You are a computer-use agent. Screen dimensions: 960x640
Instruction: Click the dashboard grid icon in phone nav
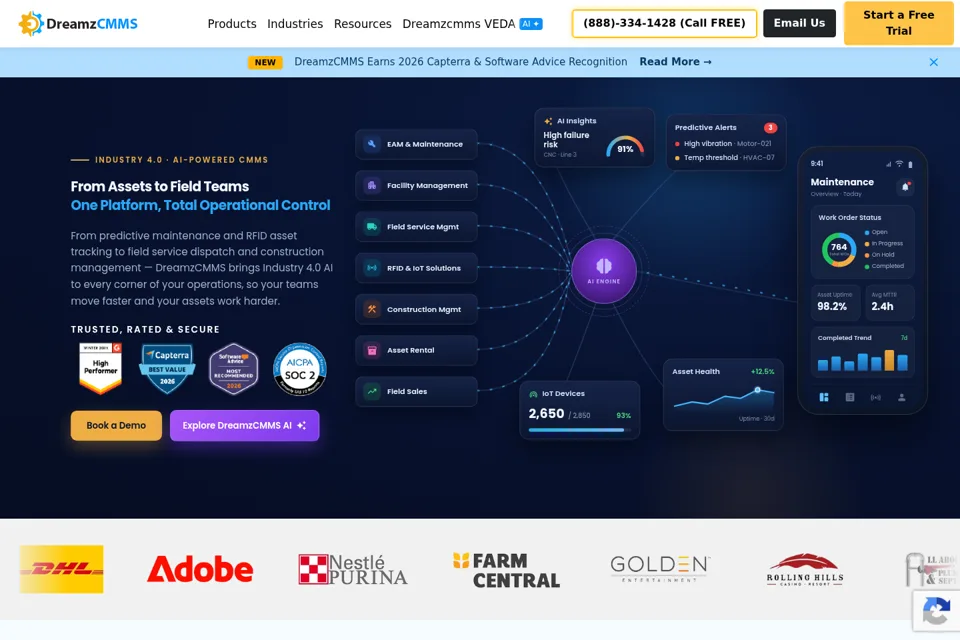tap(824, 397)
